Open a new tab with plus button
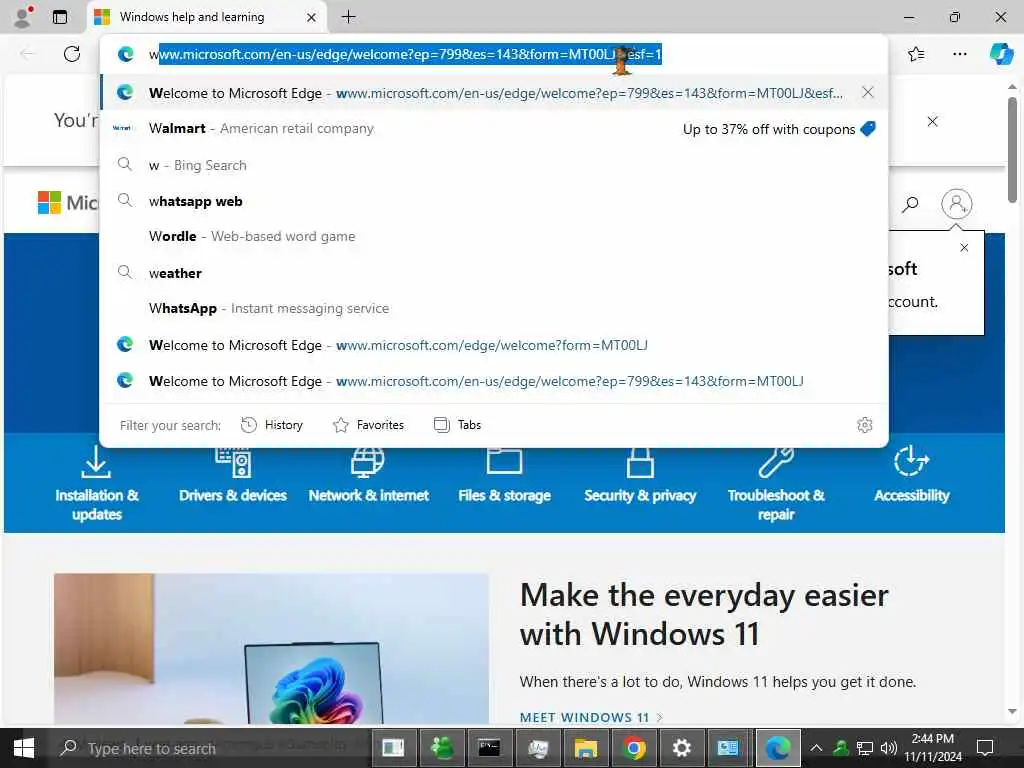The width and height of the screenshot is (1024, 768). pos(349,17)
